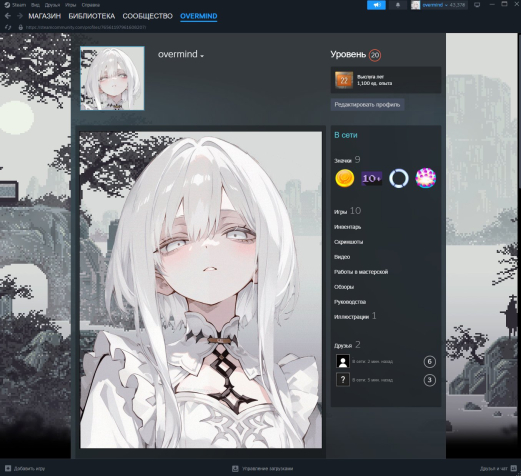Open the Справка menu
Viewport: 521px width, 476px height.
[x=91, y=5]
